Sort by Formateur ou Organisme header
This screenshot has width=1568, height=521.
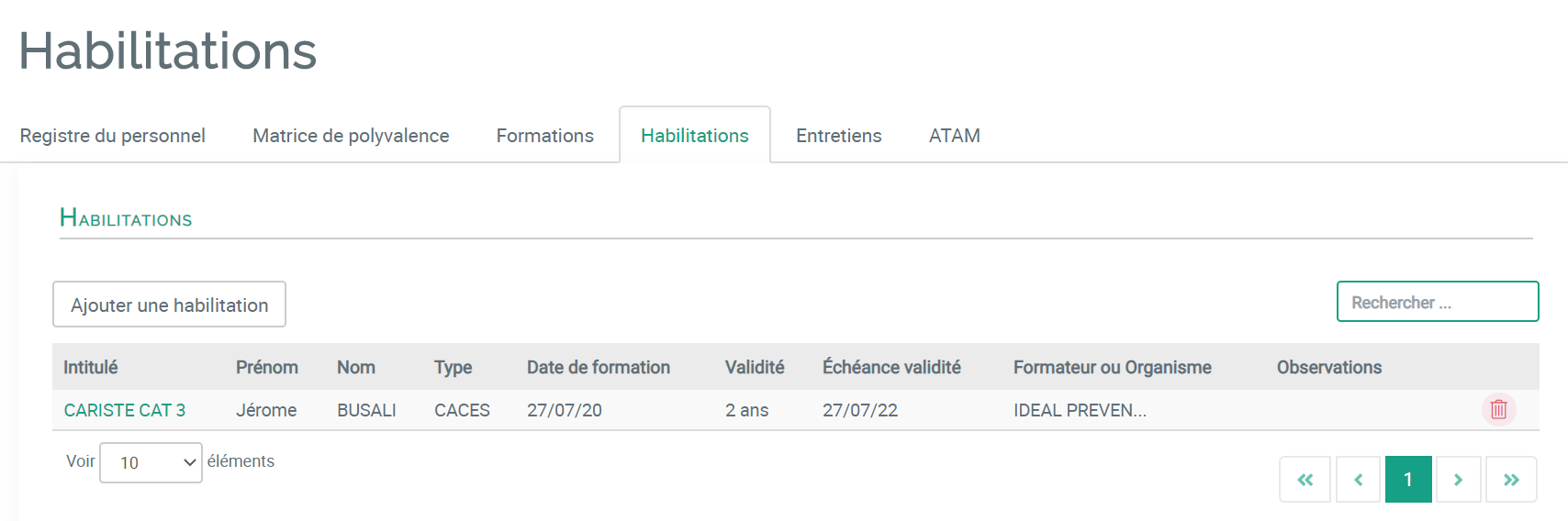tap(1113, 367)
